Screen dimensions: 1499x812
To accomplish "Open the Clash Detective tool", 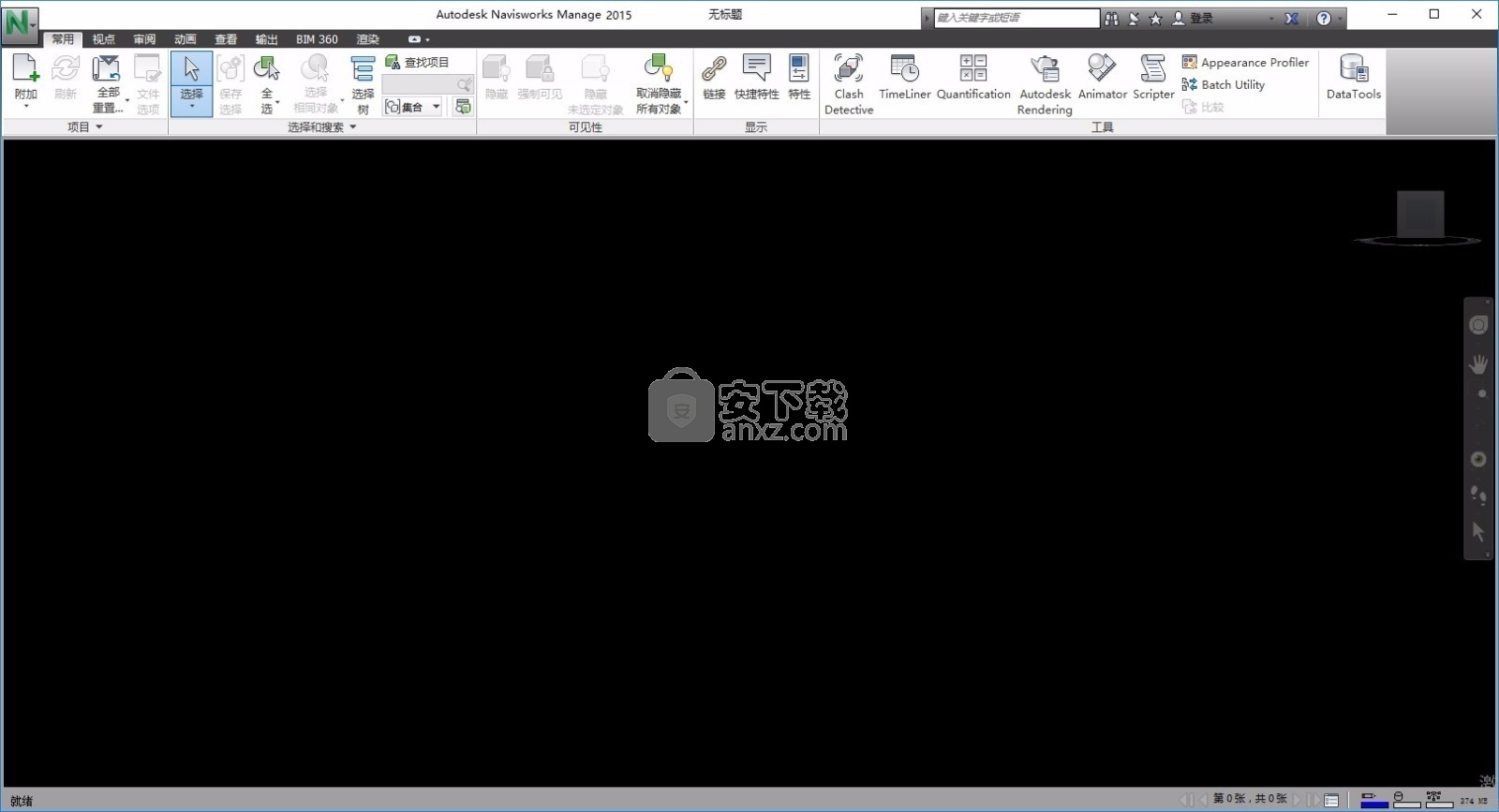I will click(x=849, y=84).
